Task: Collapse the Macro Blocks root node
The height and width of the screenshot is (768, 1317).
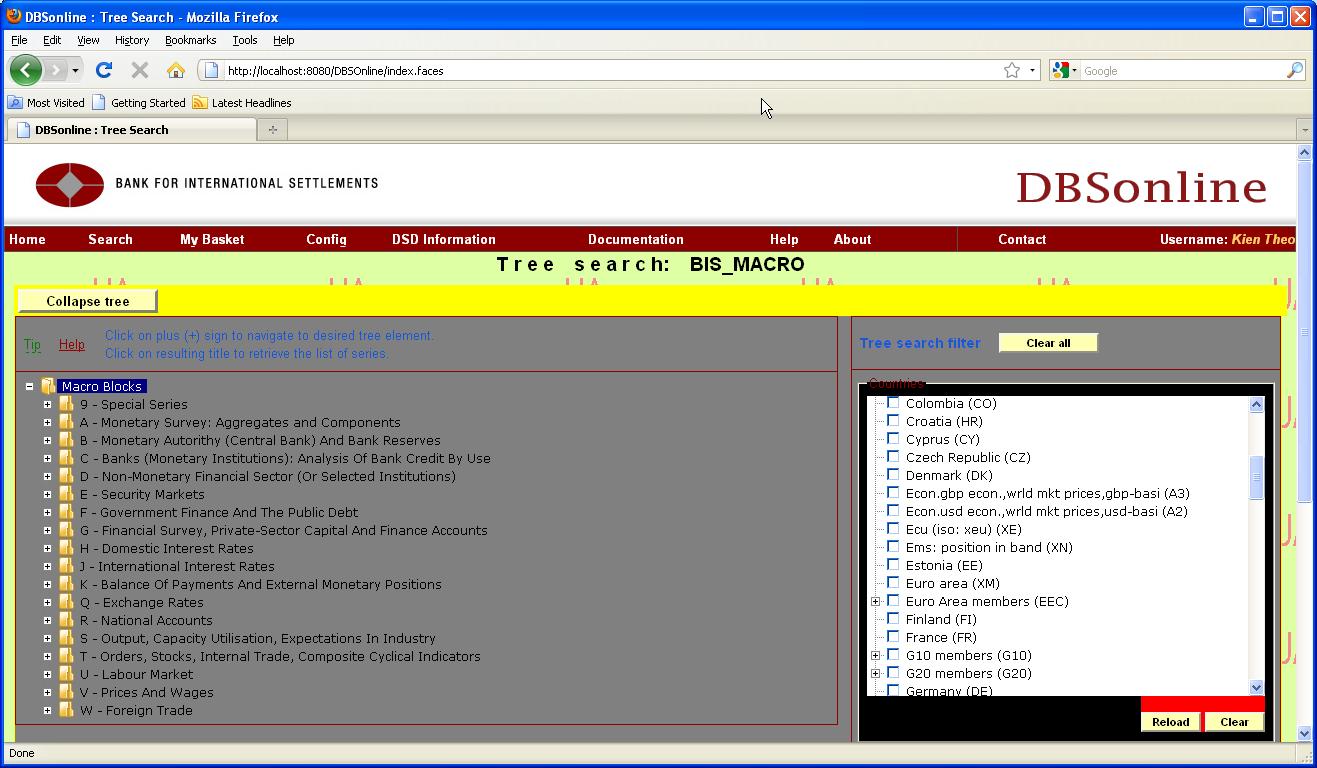Action: (x=29, y=386)
